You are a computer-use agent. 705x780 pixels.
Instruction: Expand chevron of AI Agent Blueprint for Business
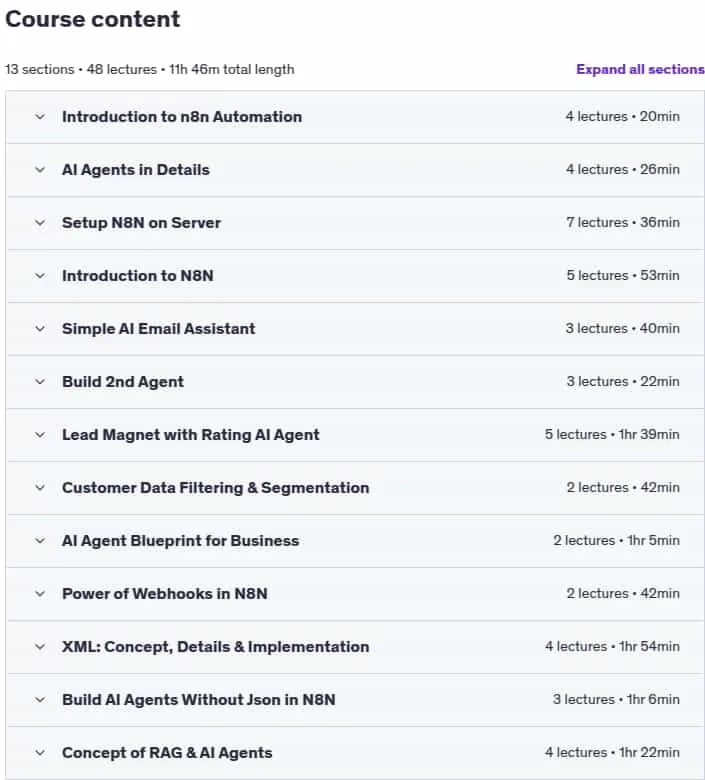40,541
